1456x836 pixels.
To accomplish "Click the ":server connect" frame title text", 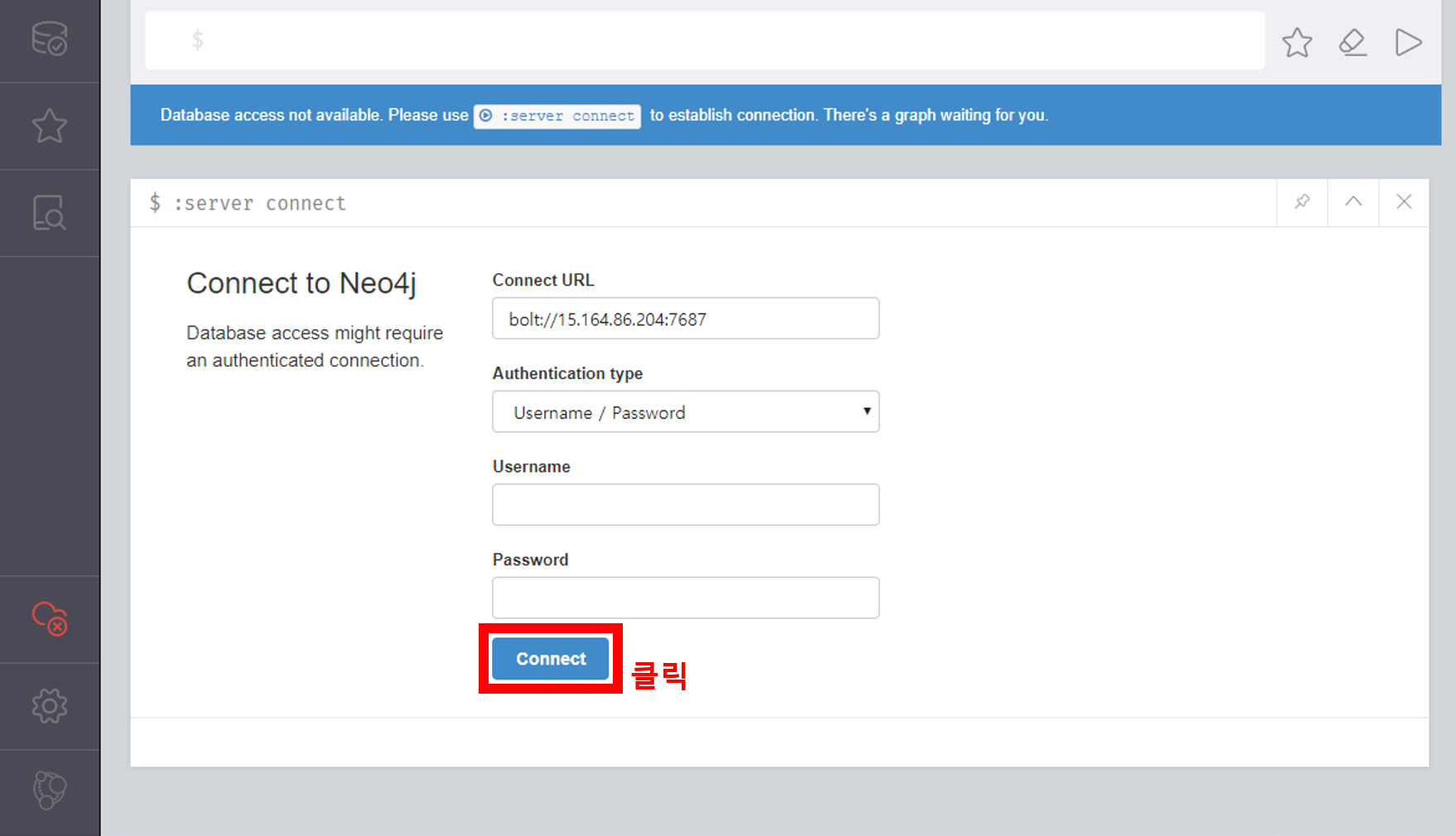I will (259, 204).
